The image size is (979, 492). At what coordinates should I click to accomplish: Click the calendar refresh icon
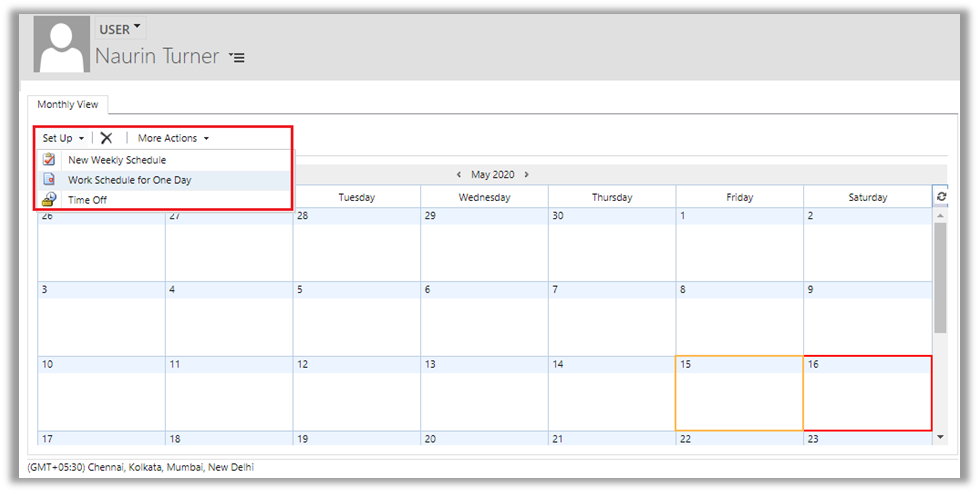(940, 197)
